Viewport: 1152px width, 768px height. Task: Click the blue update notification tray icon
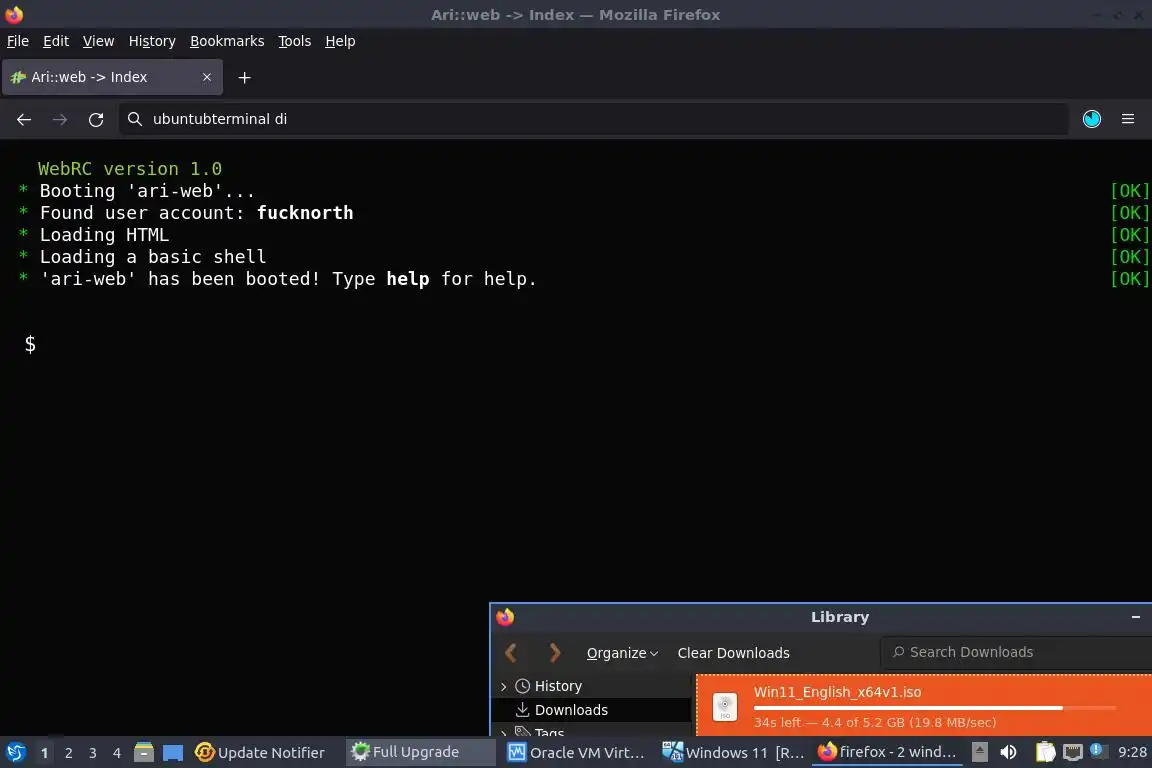[1097, 750]
